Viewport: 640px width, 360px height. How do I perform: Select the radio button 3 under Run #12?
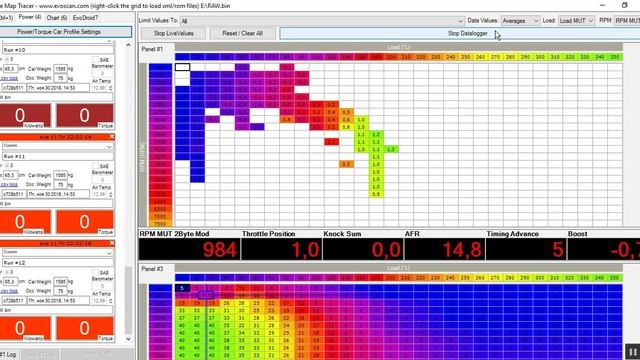(7, 272)
